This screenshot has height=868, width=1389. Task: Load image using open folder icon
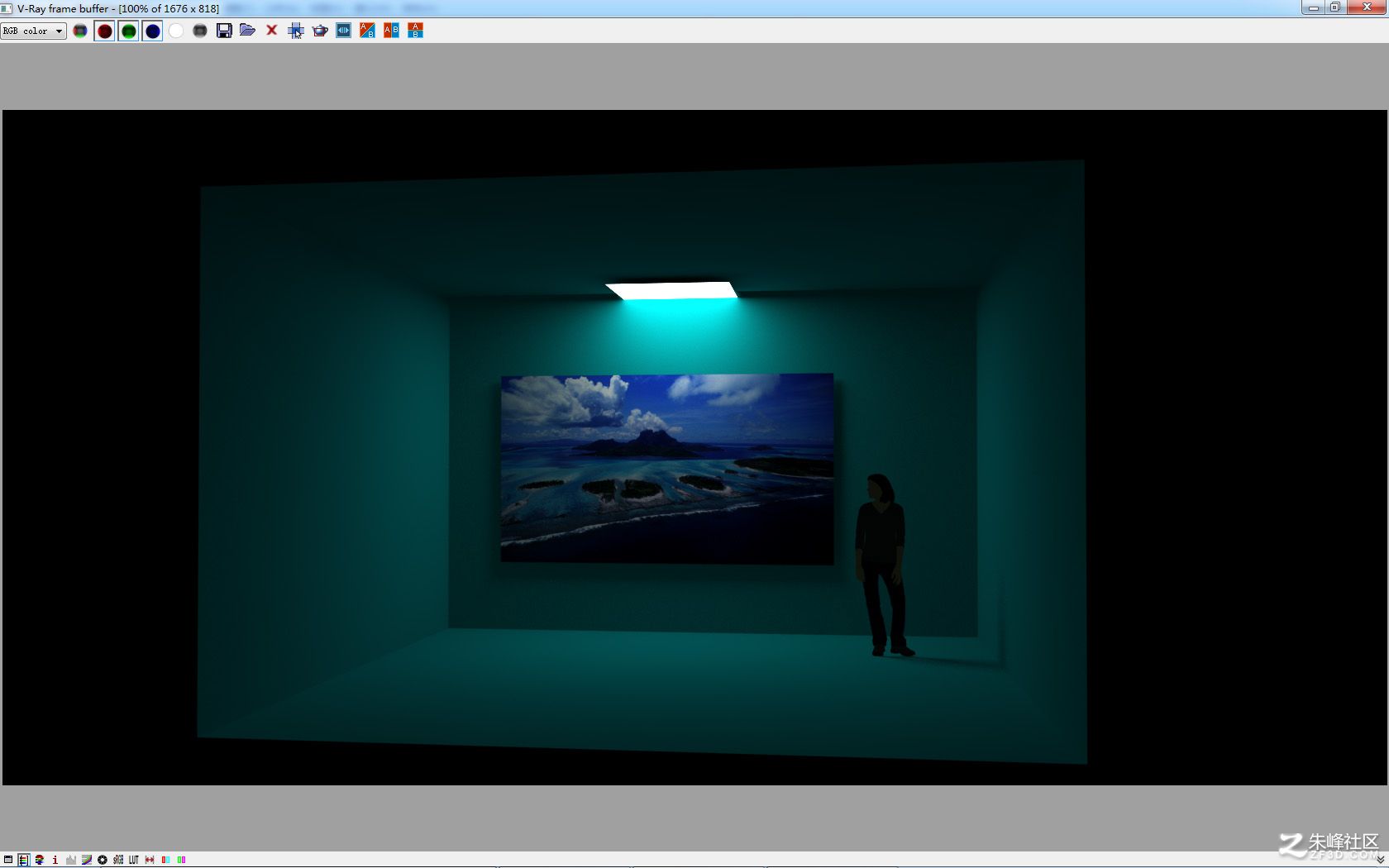pyautogui.click(x=247, y=31)
